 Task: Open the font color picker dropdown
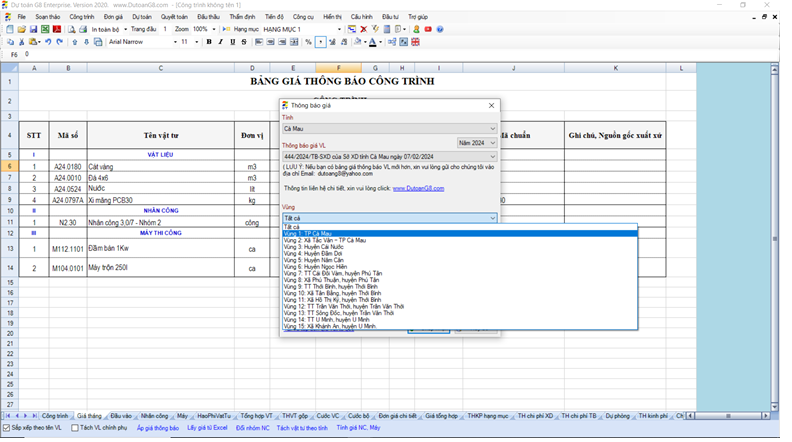tap(380, 42)
